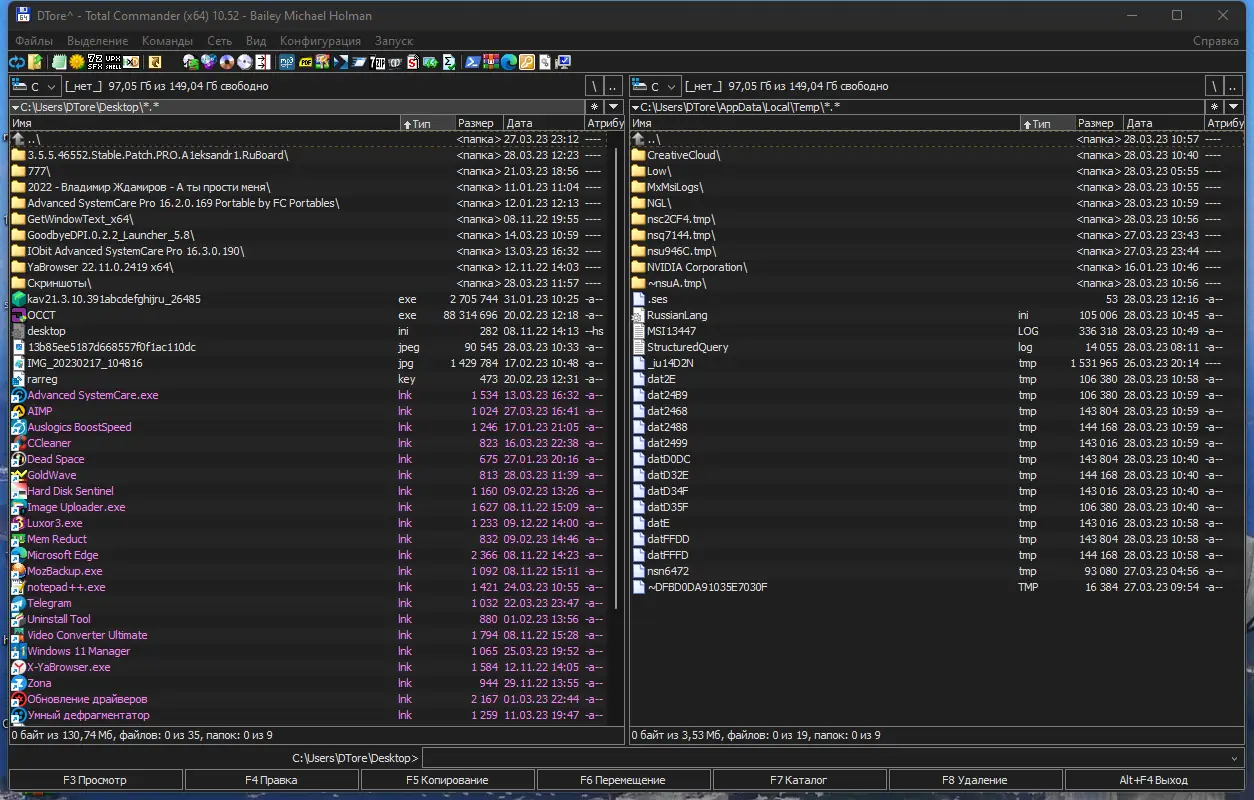The width and height of the screenshot is (1254, 800).
Task: Launch PowerShell from the toolbar icon
Action: (472, 62)
